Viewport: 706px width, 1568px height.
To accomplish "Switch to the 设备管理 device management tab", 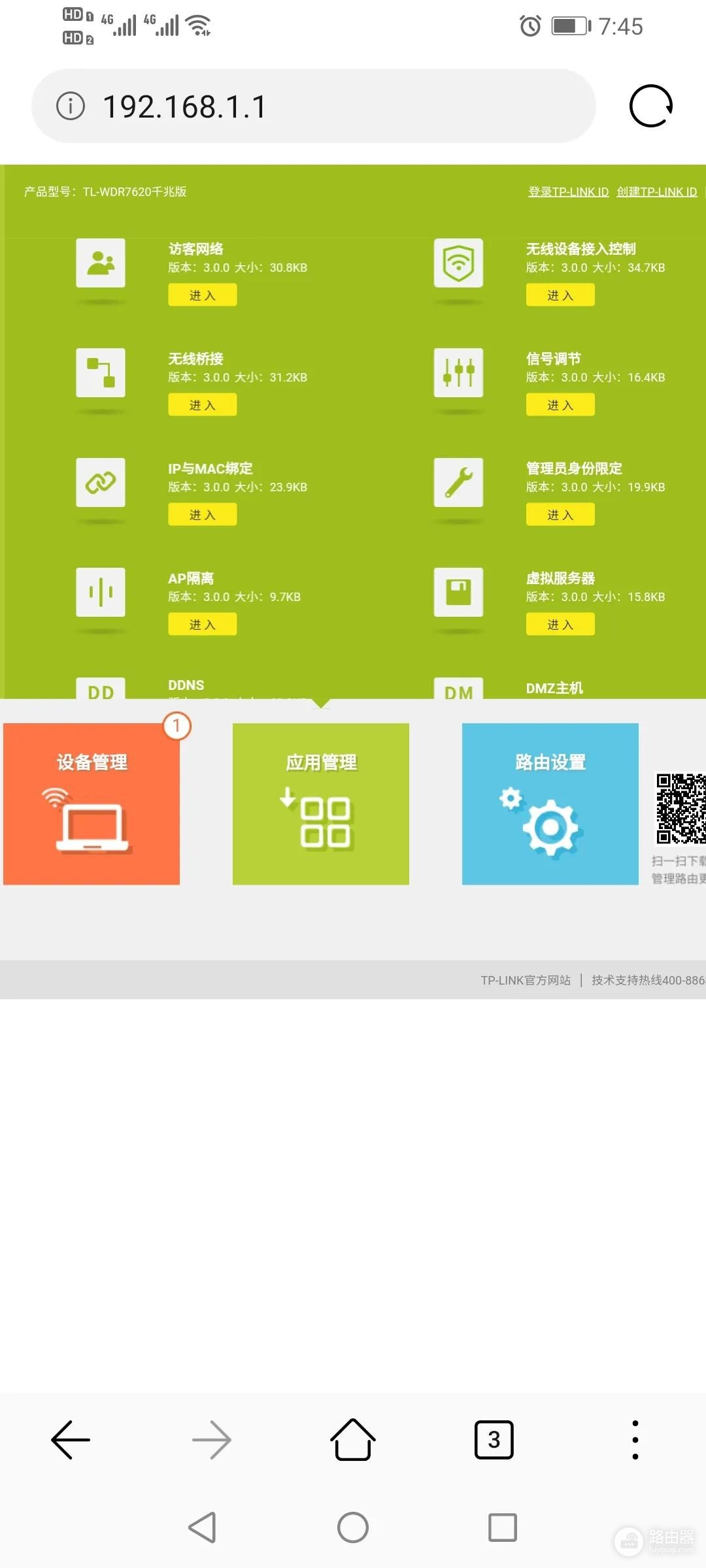I will coord(92,804).
